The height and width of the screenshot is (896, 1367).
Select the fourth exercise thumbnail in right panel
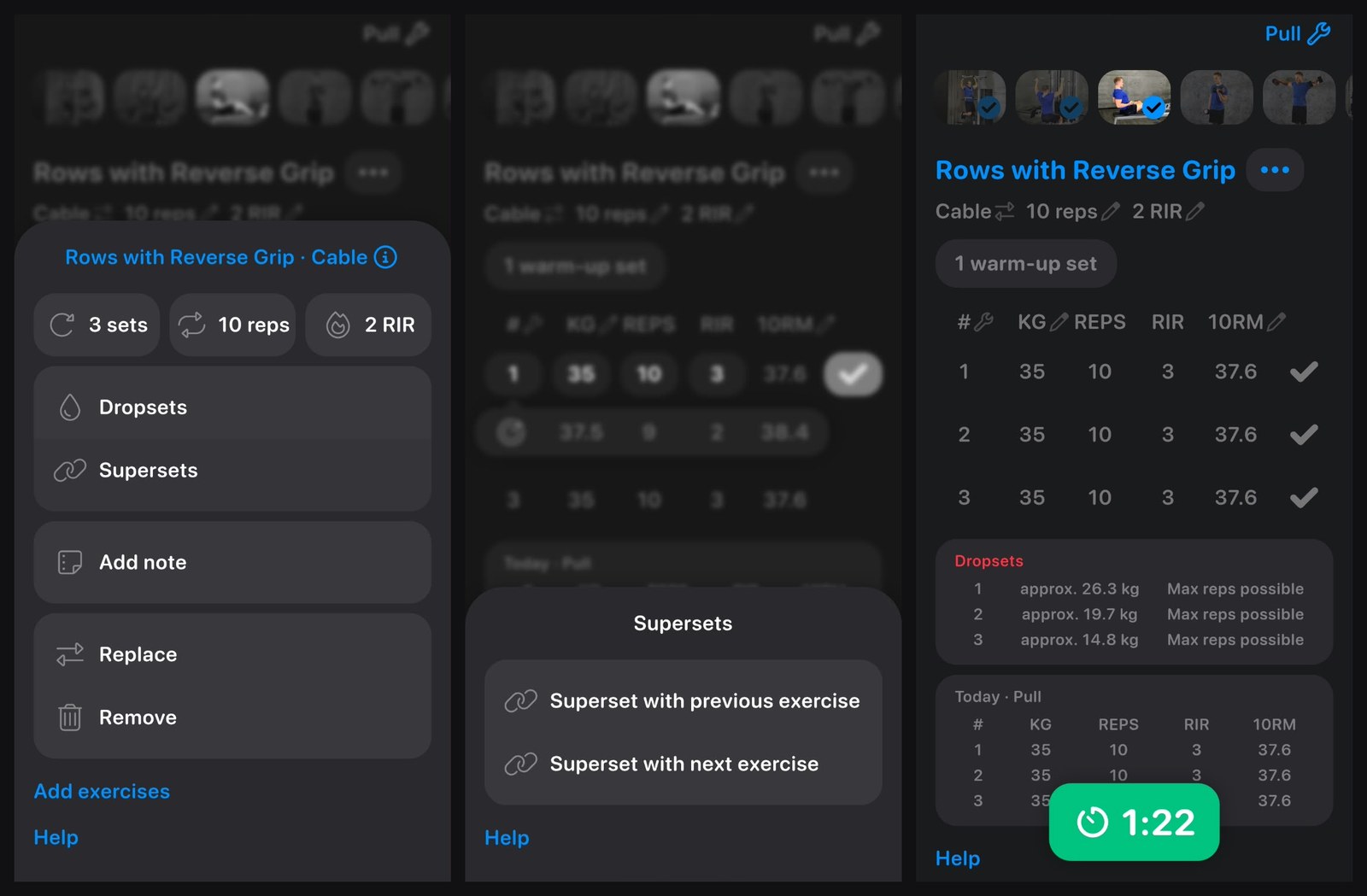pyautogui.click(x=1217, y=97)
